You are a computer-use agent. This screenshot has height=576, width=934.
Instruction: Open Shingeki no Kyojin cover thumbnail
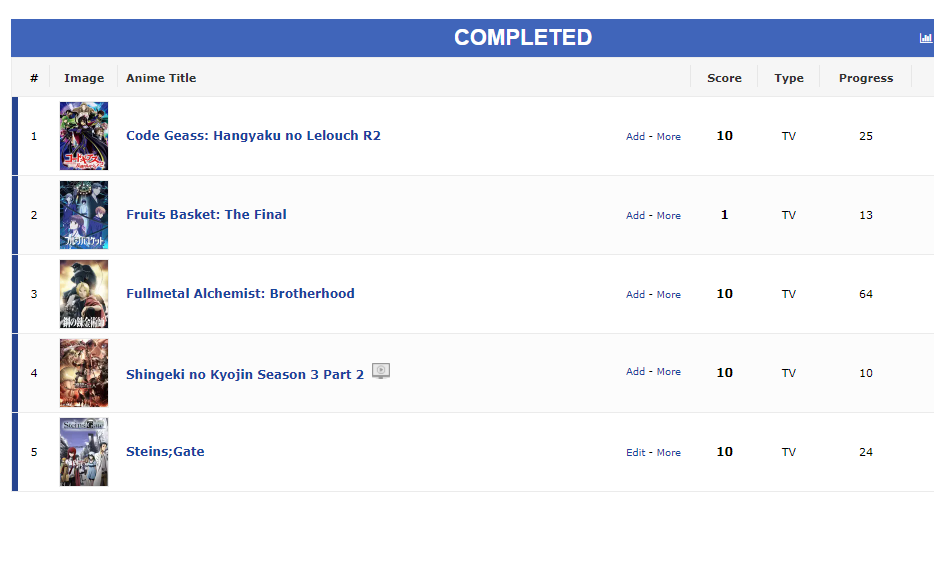point(84,373)
